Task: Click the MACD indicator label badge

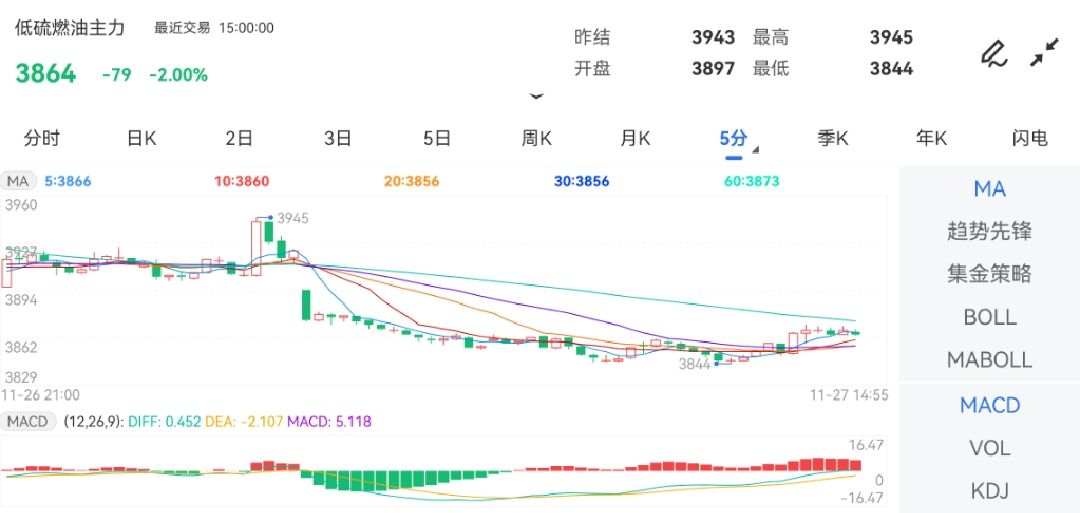Action: (29, 421)
